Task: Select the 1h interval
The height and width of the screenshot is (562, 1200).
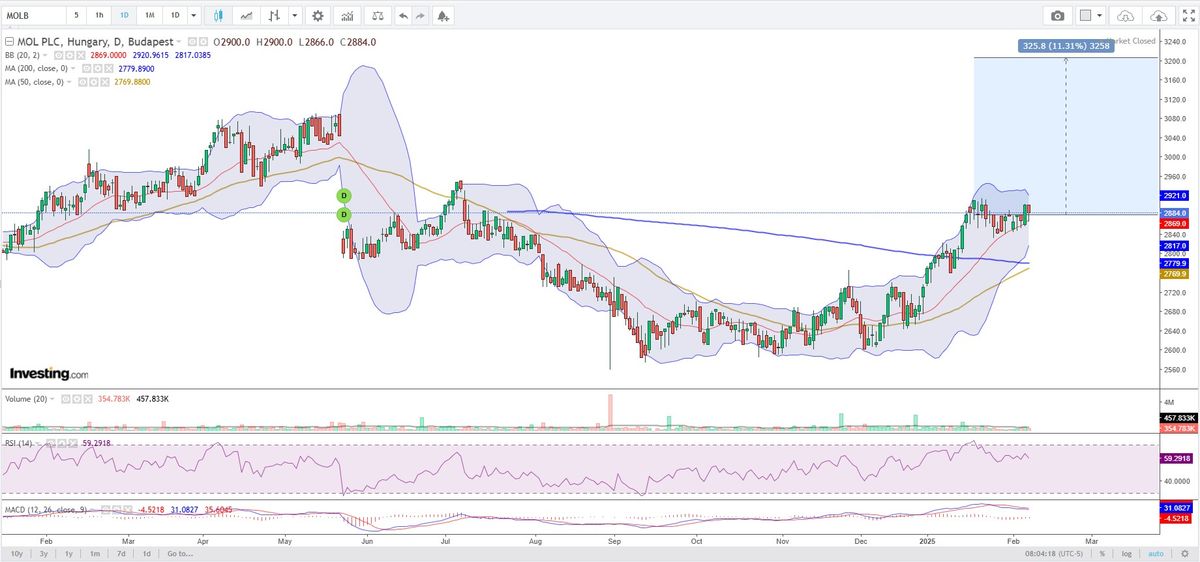Action: (x=99, y=15)
